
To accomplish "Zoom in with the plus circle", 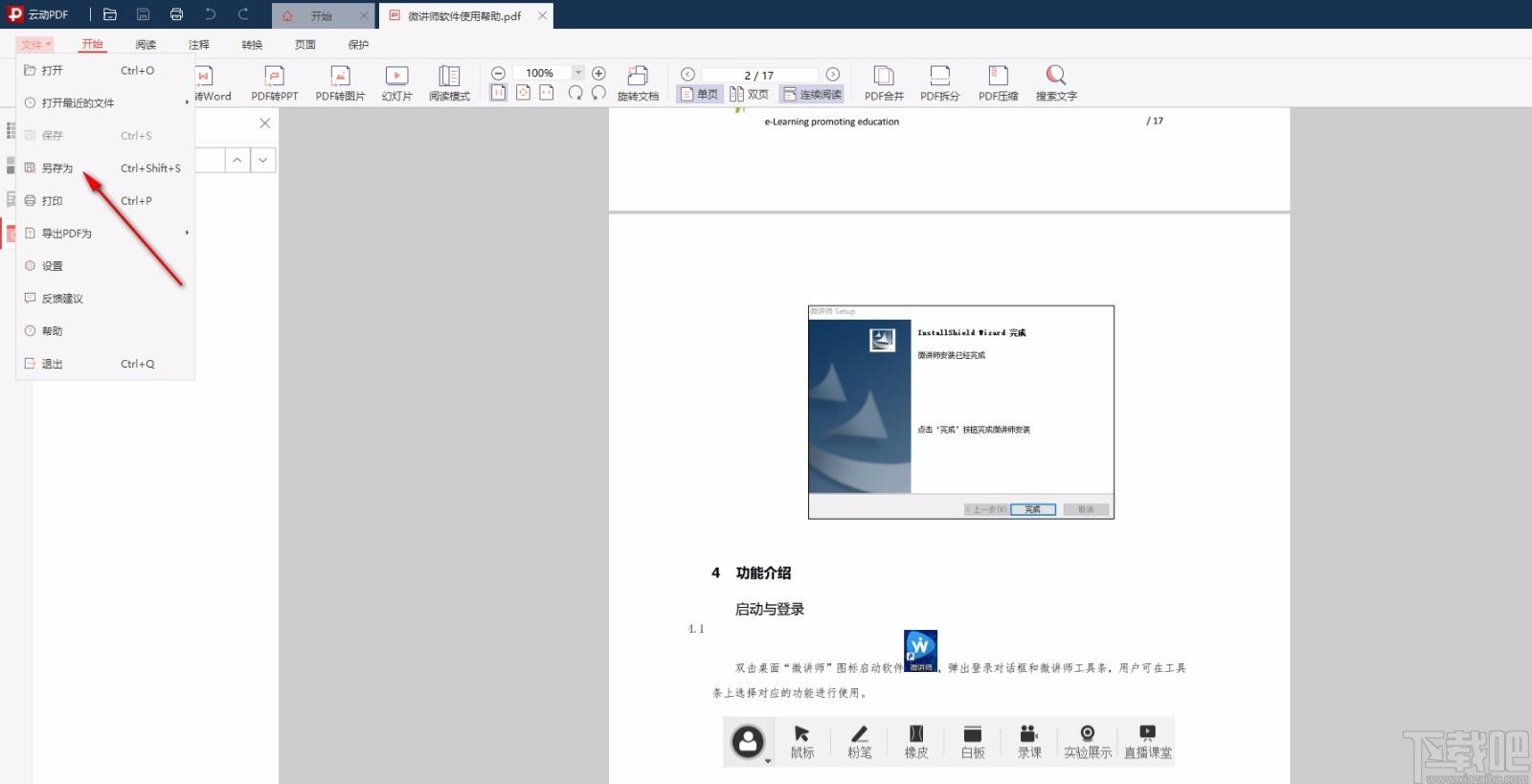I will pos(598,74).
